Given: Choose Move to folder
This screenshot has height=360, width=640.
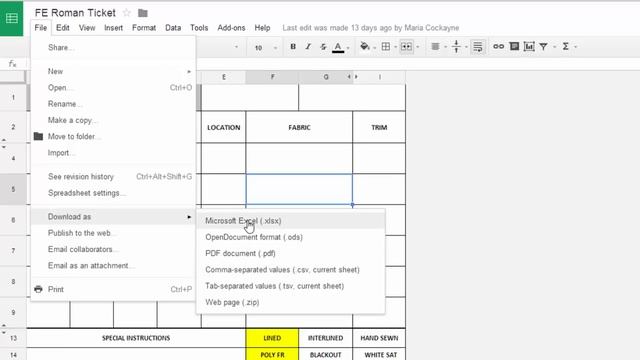Looking at the screenshot, I should point(113,137).
